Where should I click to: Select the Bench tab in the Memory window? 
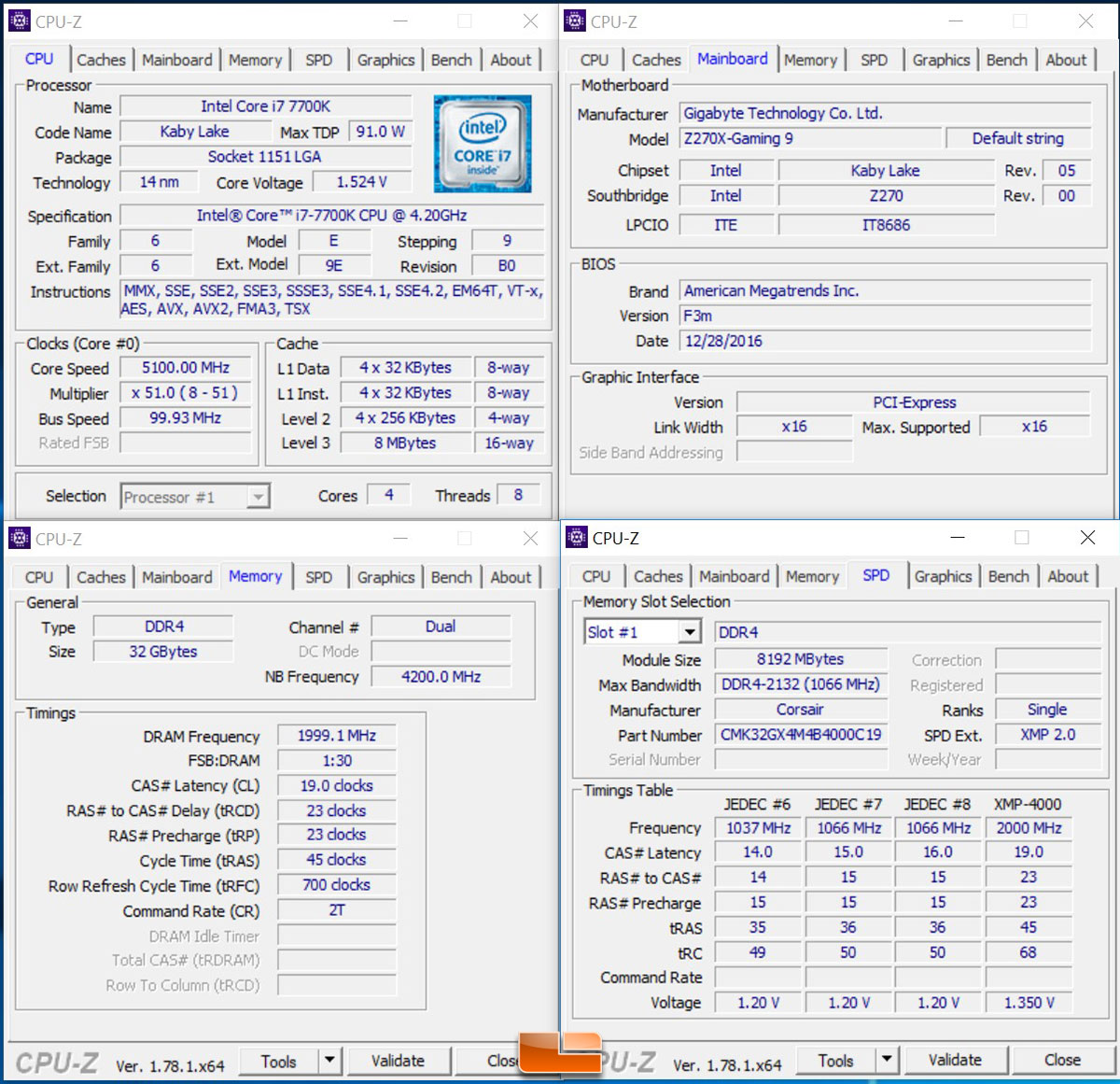coord(452,577)
